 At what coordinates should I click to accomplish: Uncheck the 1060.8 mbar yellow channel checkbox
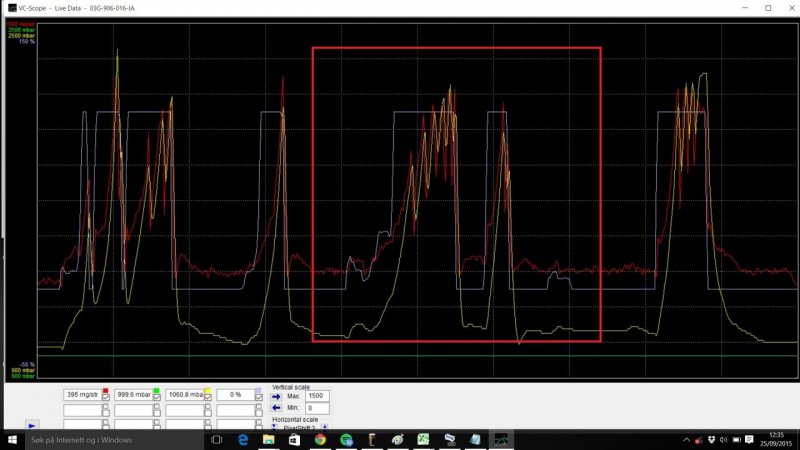point(208,397)
